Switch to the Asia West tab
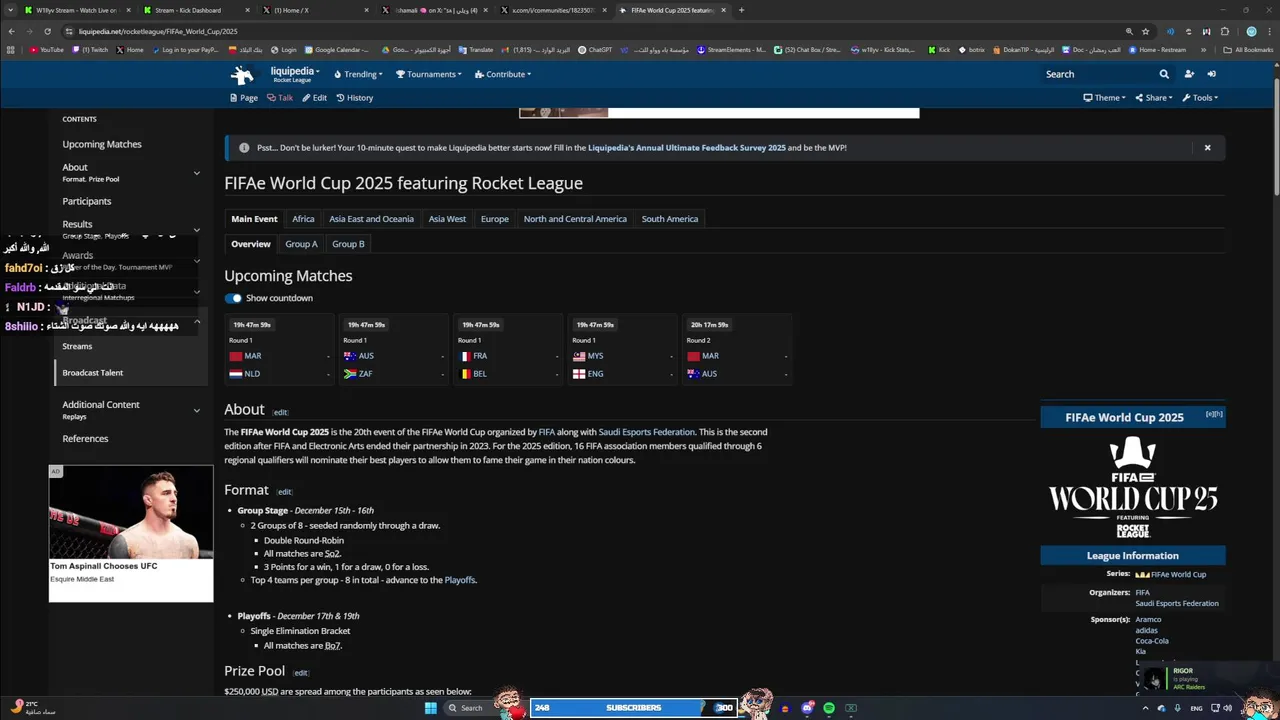 coord(447,219)
